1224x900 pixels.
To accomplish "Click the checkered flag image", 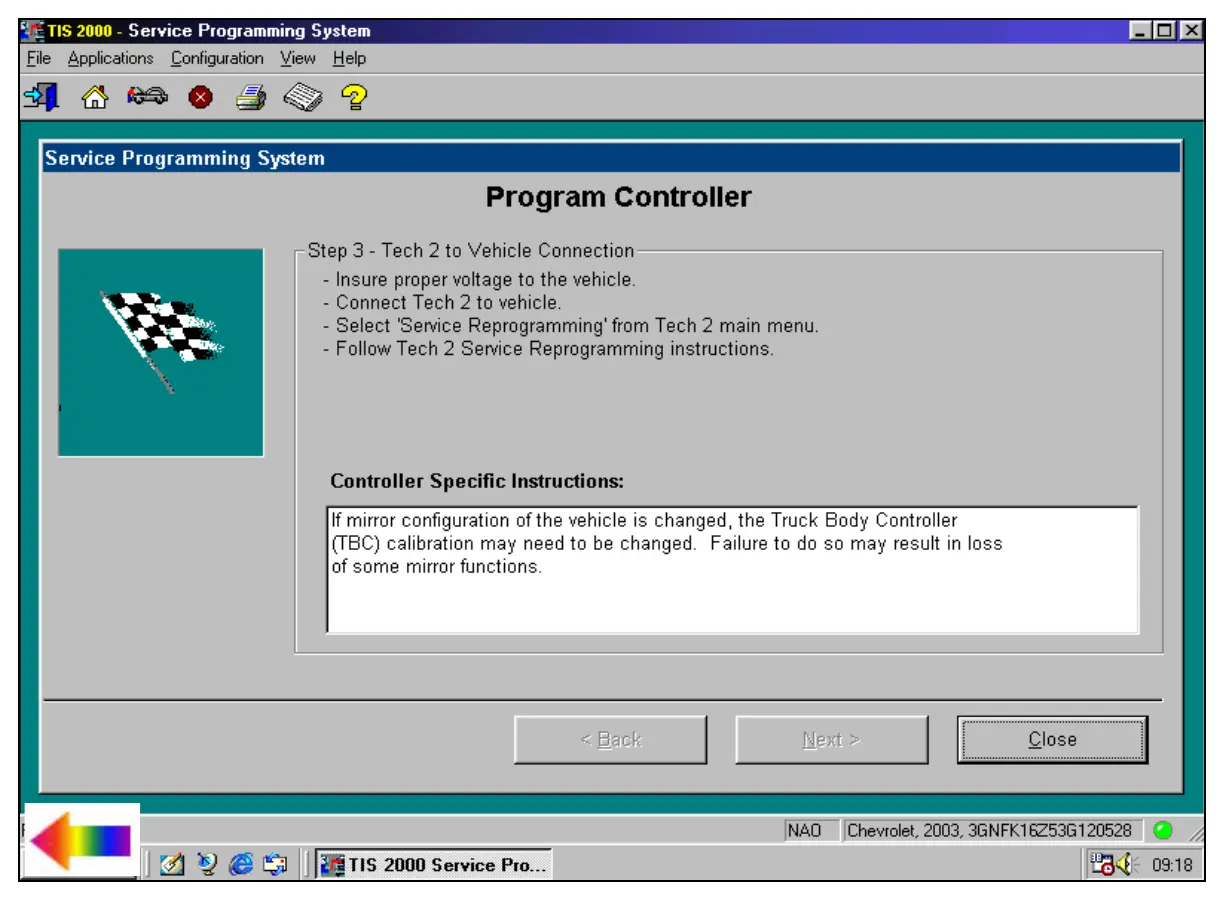I will click(x=161, y=352).
